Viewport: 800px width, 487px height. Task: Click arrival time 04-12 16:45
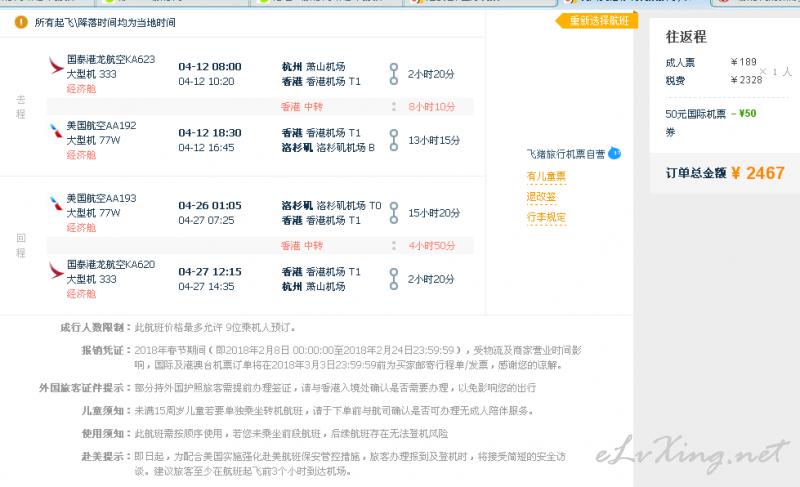(206, 147)
